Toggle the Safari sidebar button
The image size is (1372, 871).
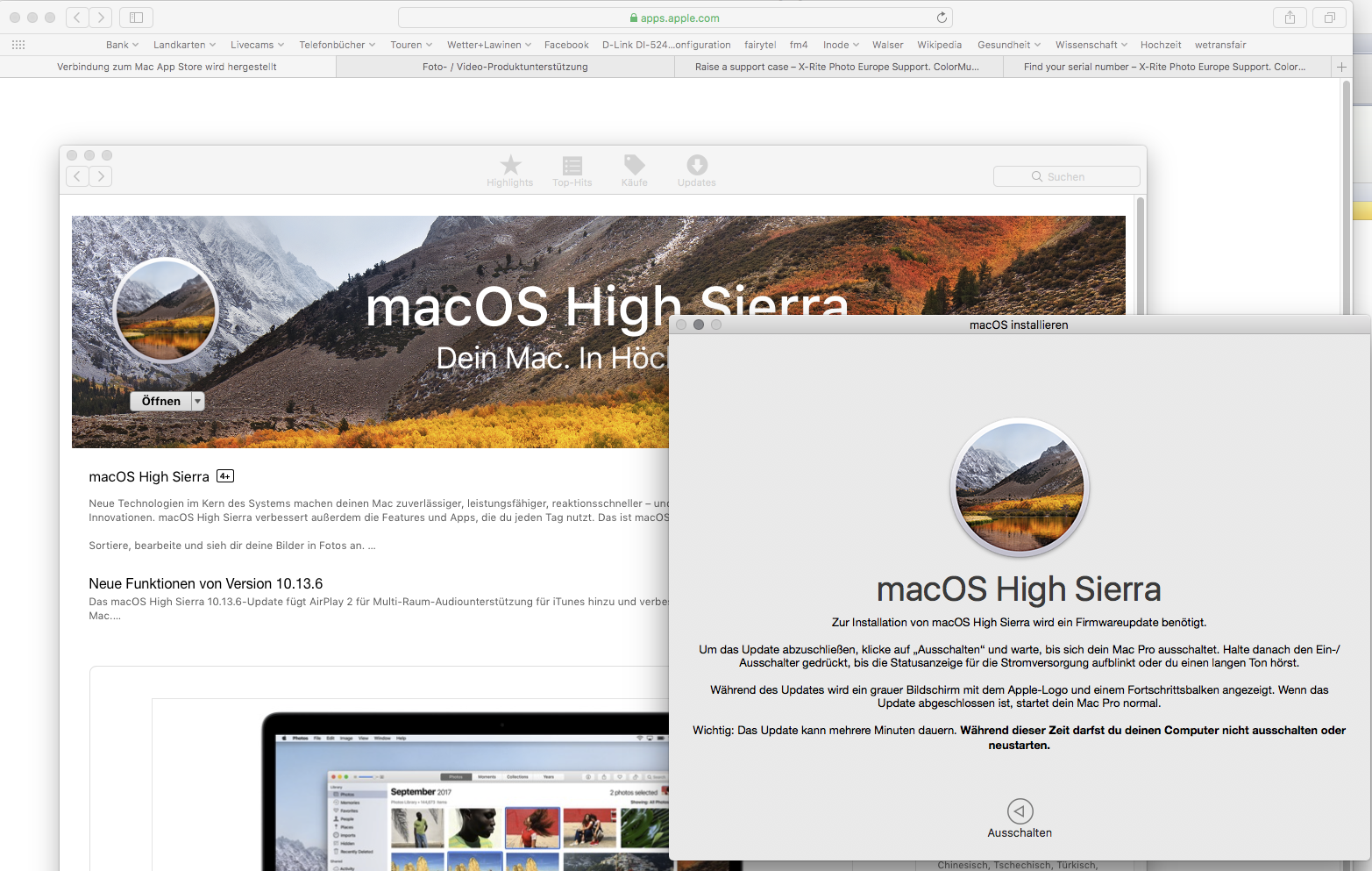(136, 18)
